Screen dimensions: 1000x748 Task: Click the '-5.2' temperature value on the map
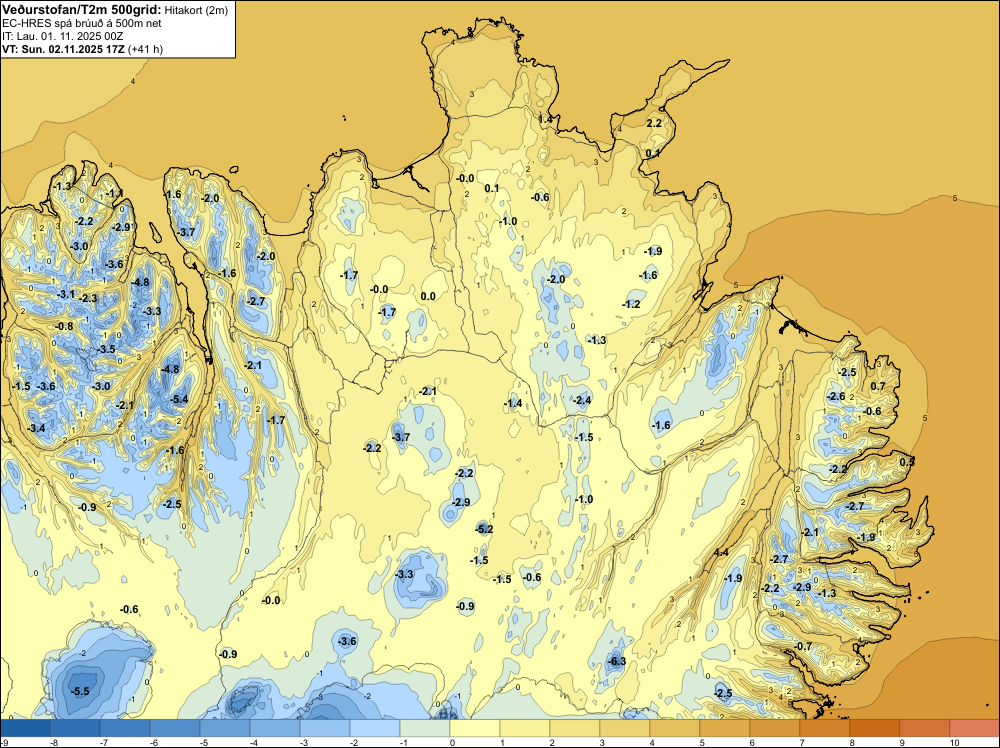(484, 529)
